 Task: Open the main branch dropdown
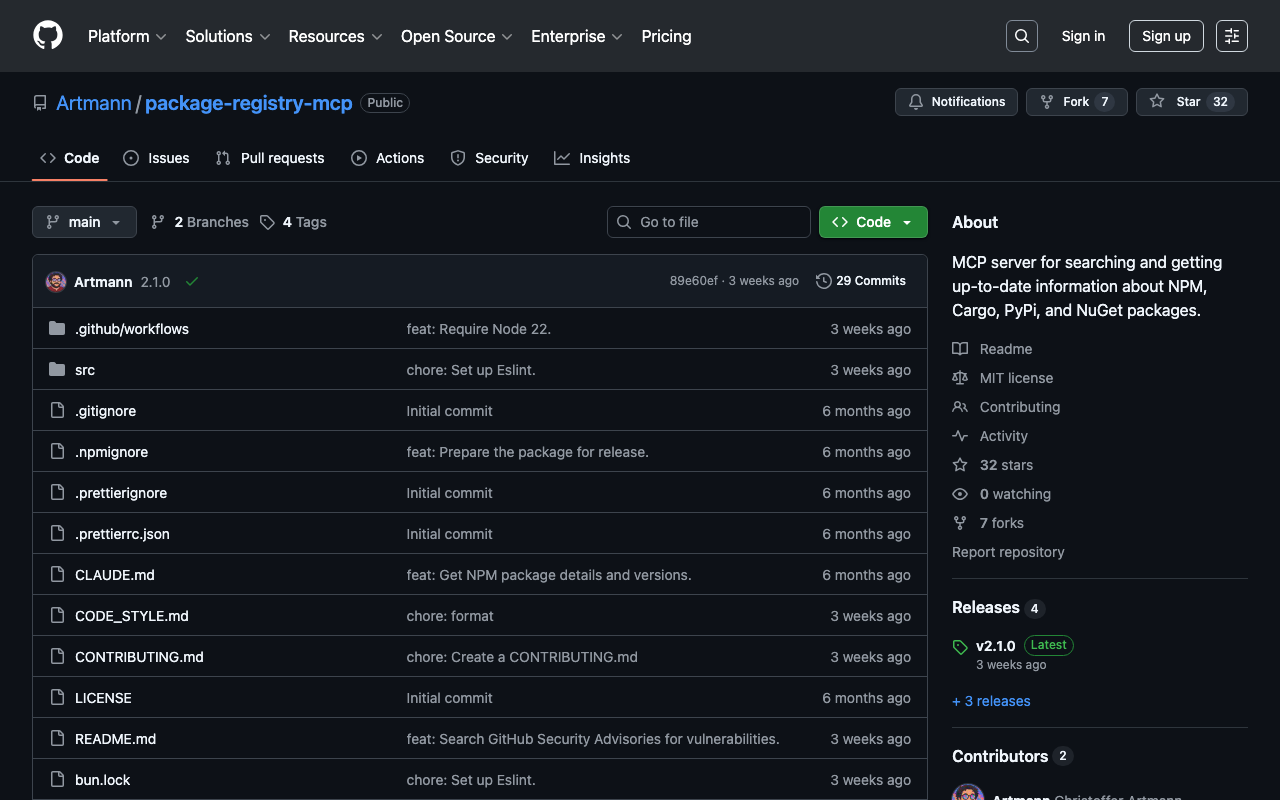tap(84, 222)
